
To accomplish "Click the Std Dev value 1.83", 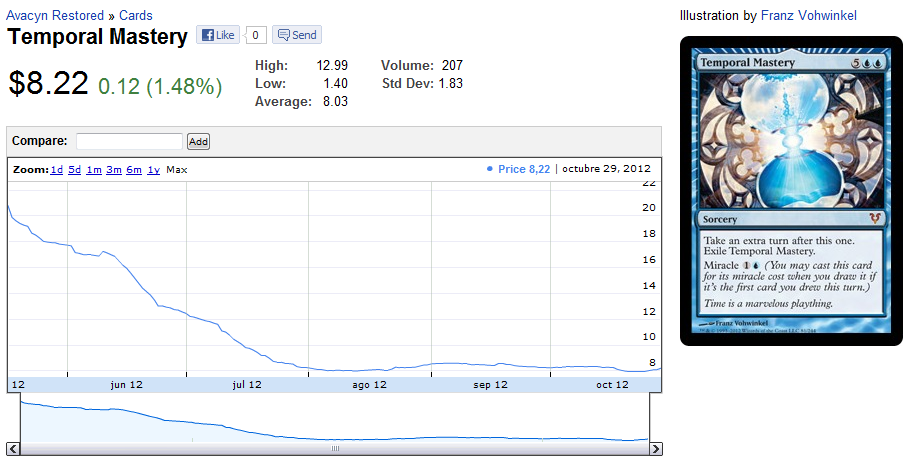I will click(450, 83).
